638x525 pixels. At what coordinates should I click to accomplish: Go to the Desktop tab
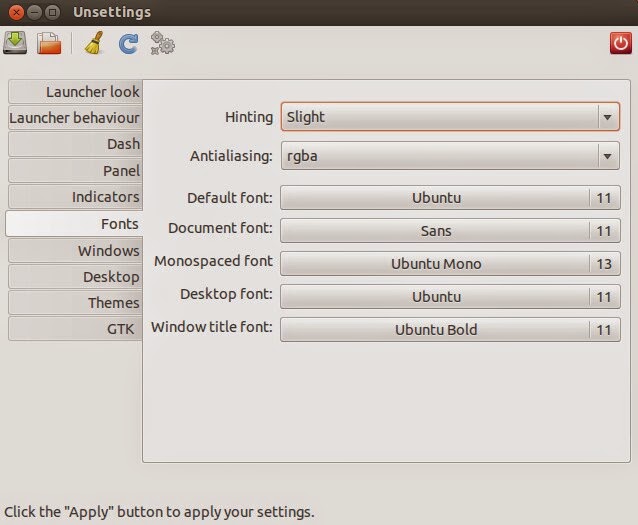[x=76, y=277]
